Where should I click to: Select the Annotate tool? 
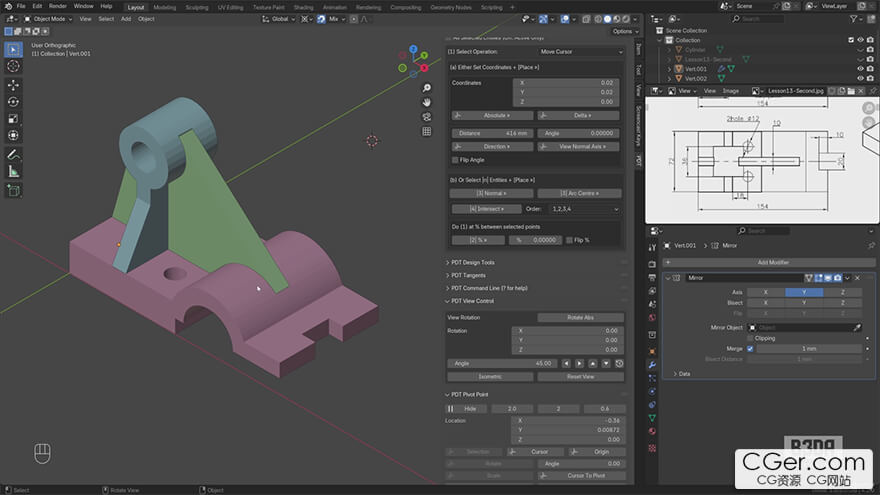point(13,154)
